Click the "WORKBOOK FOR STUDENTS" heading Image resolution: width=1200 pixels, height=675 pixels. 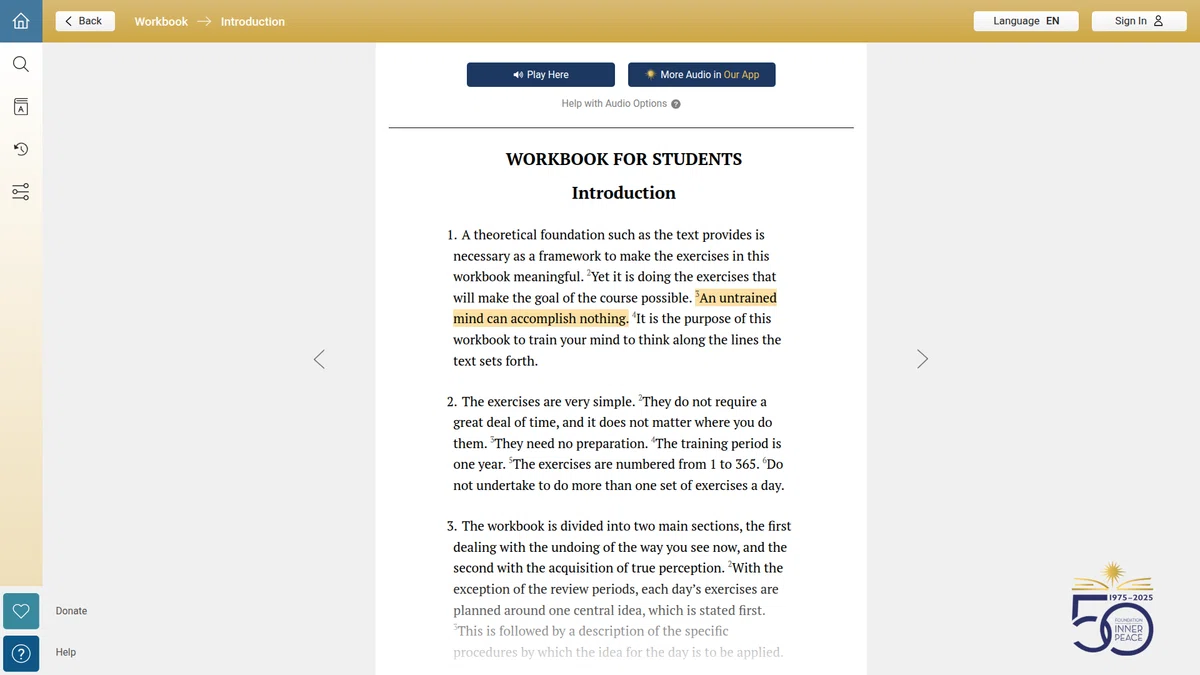click(624, 159)
